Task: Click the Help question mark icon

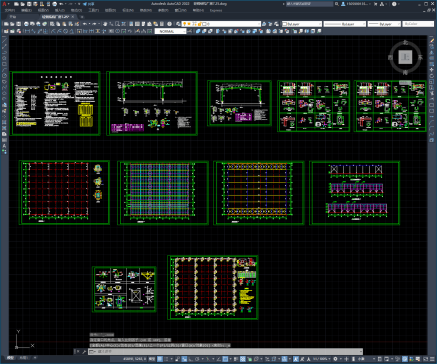Action: [394, 4]
